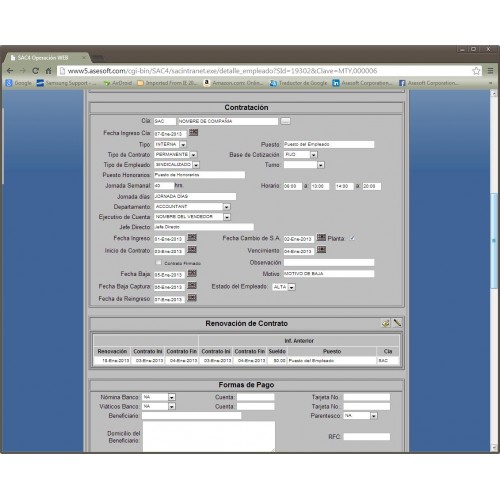The width and height of the screenshot is (500, 500).
Task: Check the Contrato Firmado checkbox
Action: 159,262
